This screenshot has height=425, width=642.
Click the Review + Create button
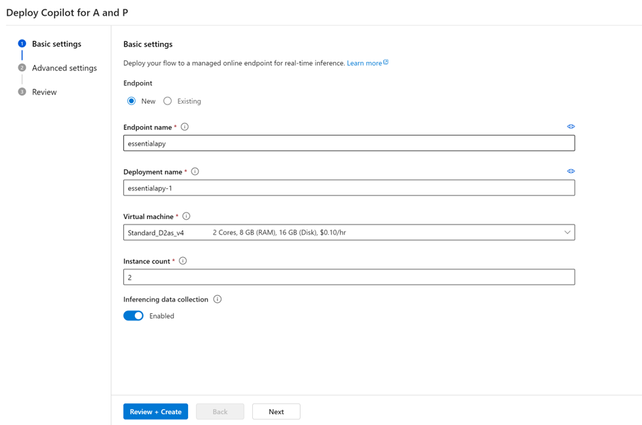[x=155, y=411]
